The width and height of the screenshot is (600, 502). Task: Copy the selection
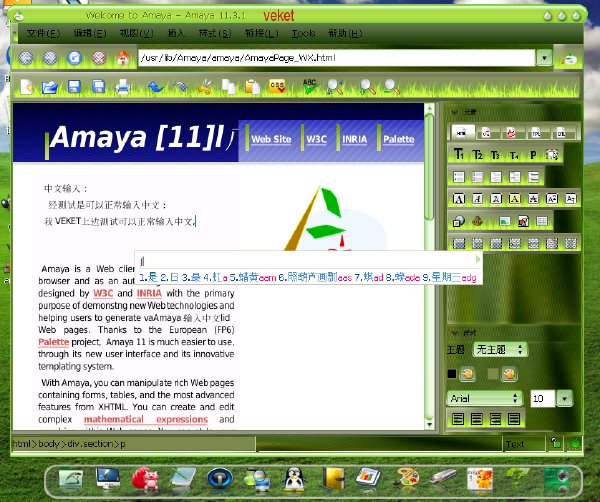[x=229, y=87]
